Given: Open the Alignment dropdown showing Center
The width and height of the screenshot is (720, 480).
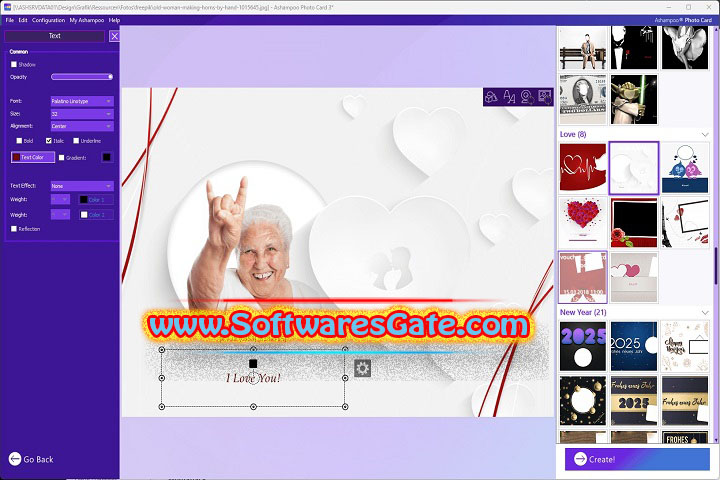Looking at the screenshot, I should tap(82, 126).
